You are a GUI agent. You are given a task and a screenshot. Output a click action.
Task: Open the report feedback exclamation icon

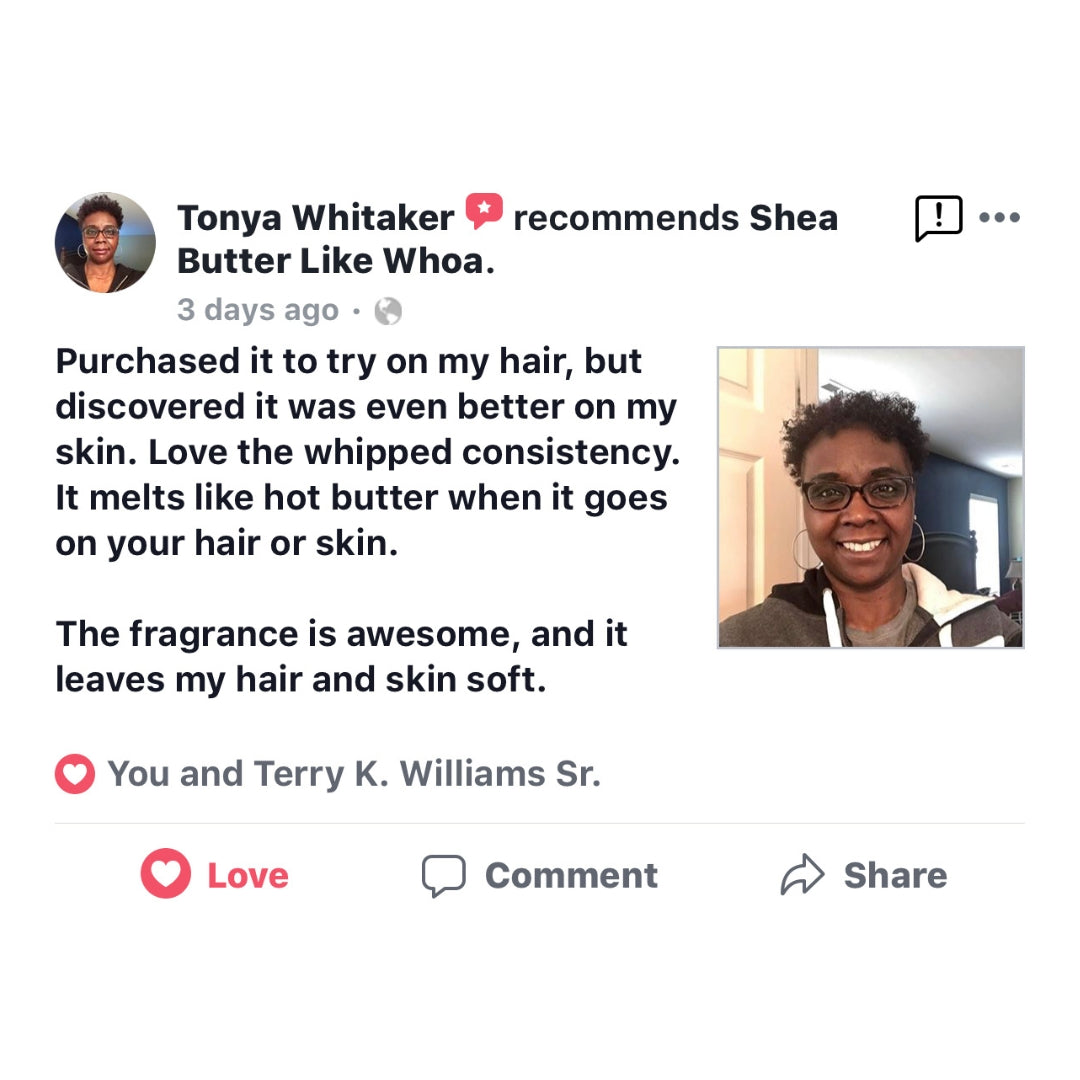click(938, 218)
